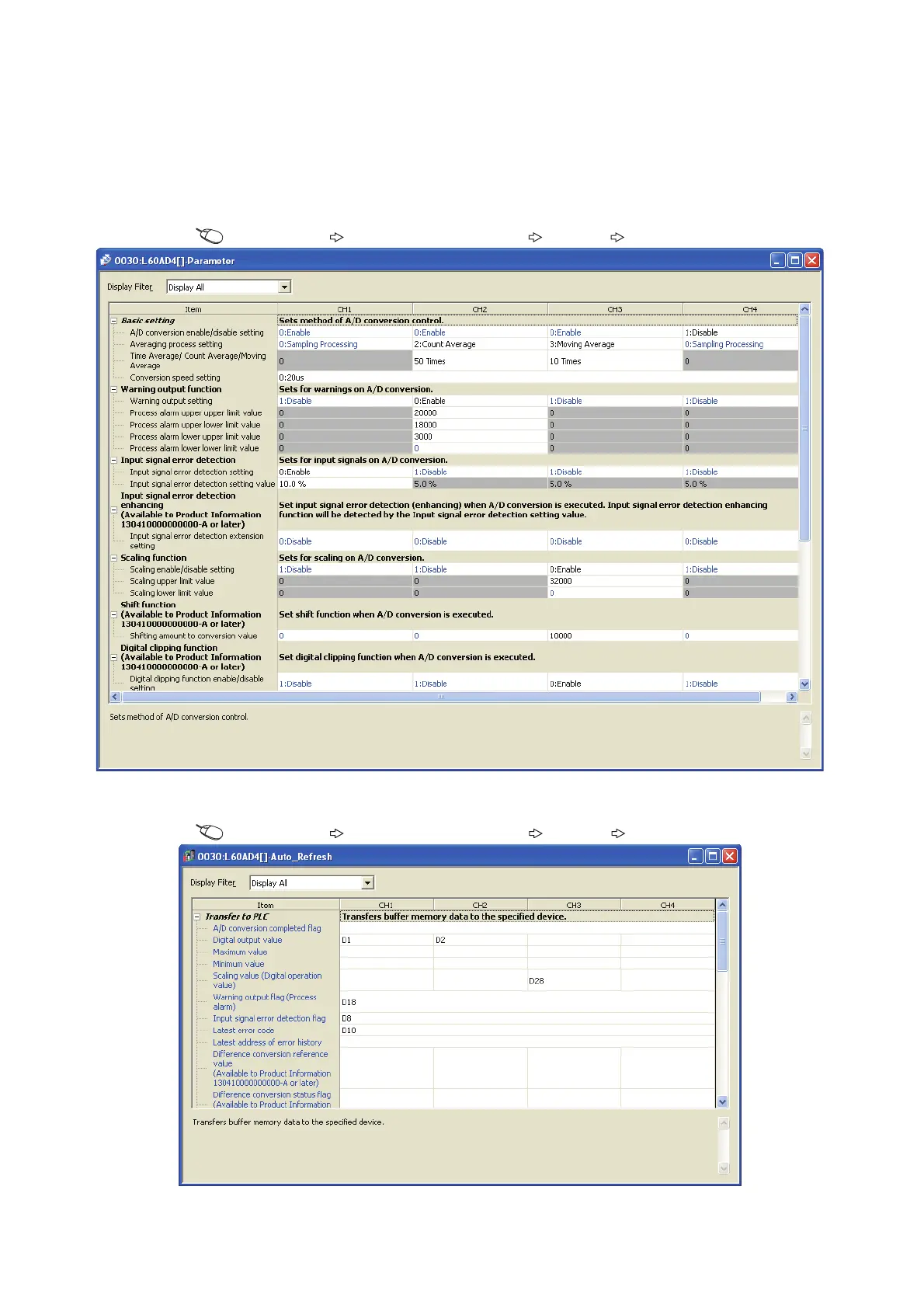Click Auto_Refresh grid scroll-down arrow
Image resolution: width=924 pixels, height=1308 pixels.
[x=722, y=1101]
